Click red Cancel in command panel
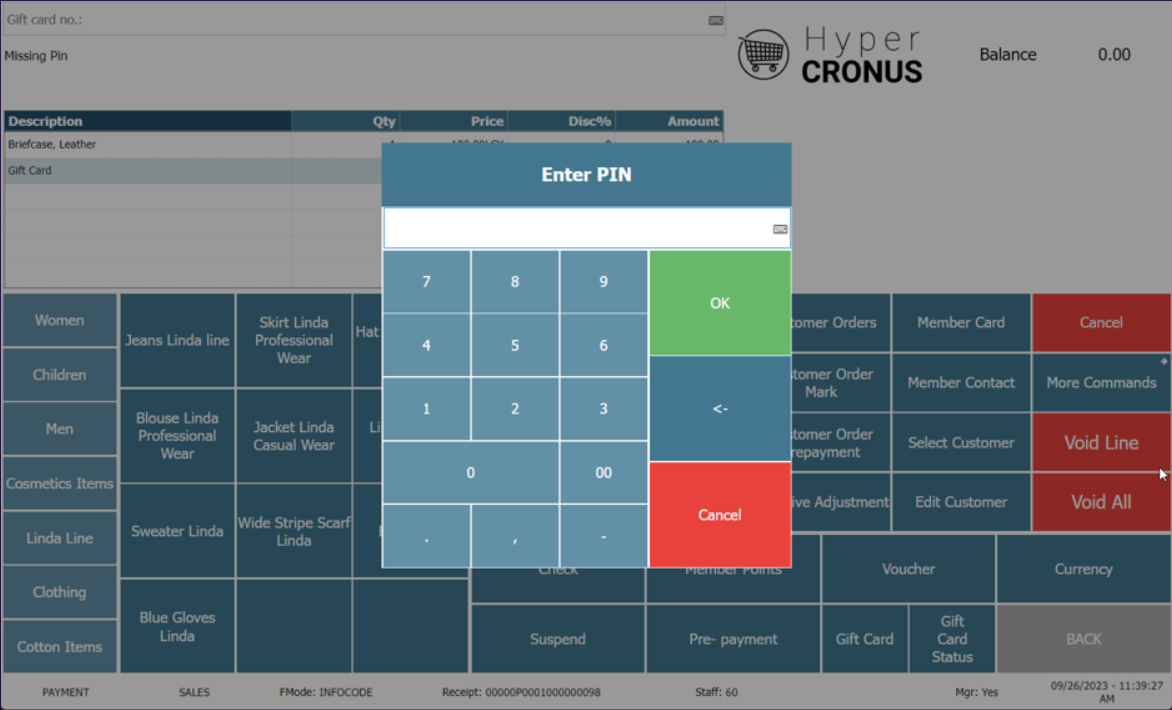This screenshot has width=1172, height=710. click(x=1101, y=322)
